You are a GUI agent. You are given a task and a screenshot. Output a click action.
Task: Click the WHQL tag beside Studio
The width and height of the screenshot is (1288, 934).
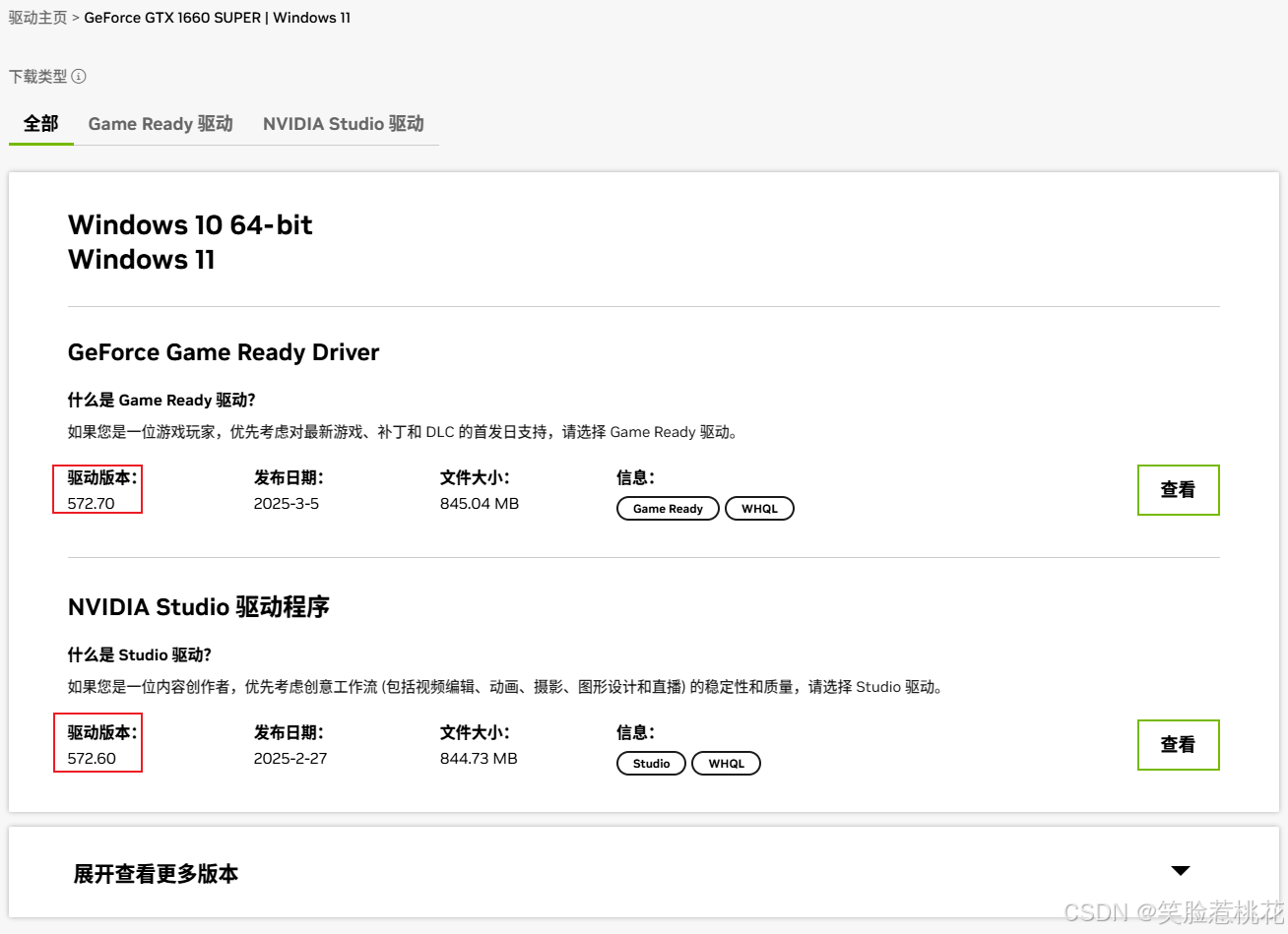coord(727,764)
